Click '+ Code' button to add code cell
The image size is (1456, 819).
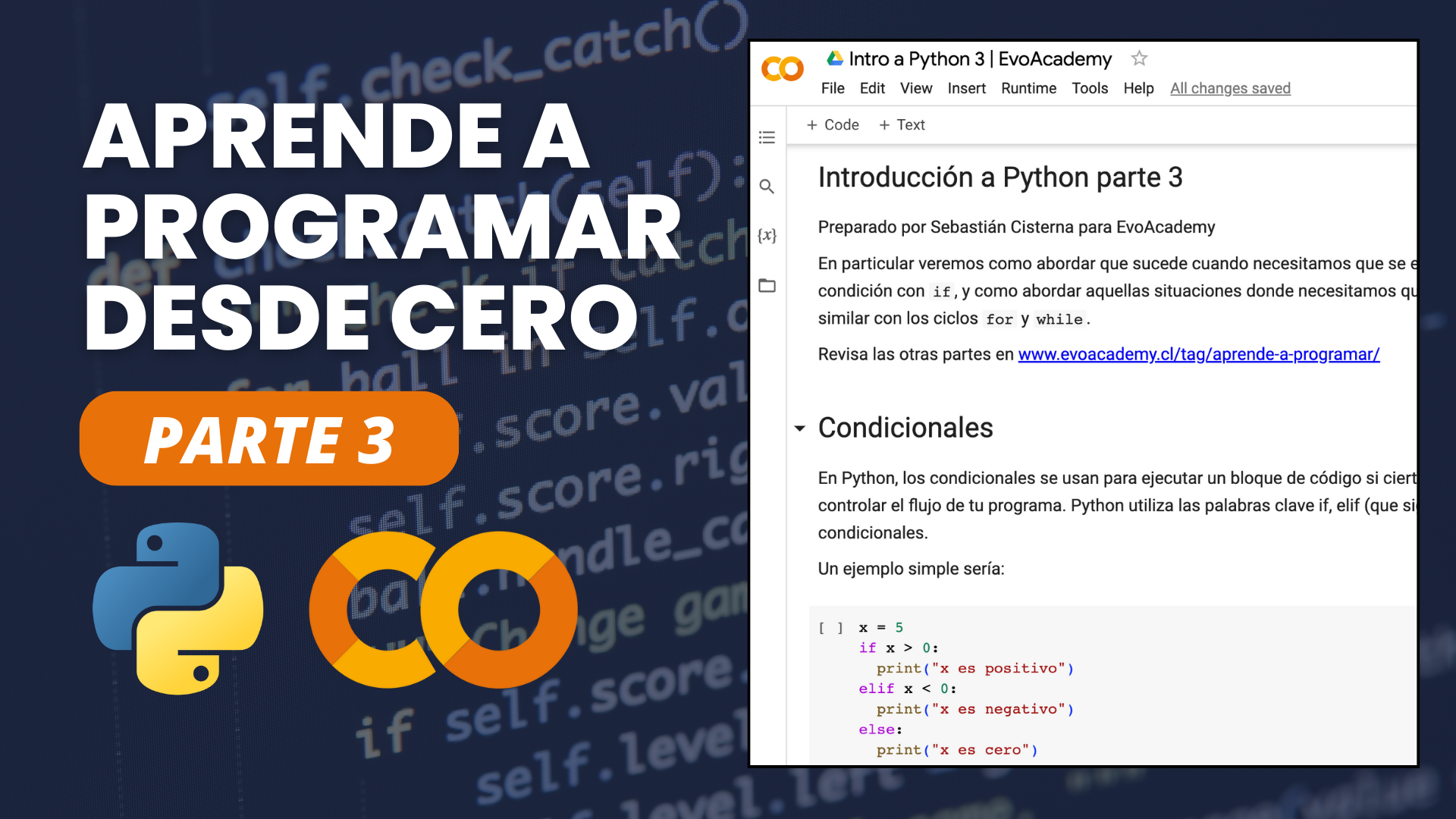833,124
